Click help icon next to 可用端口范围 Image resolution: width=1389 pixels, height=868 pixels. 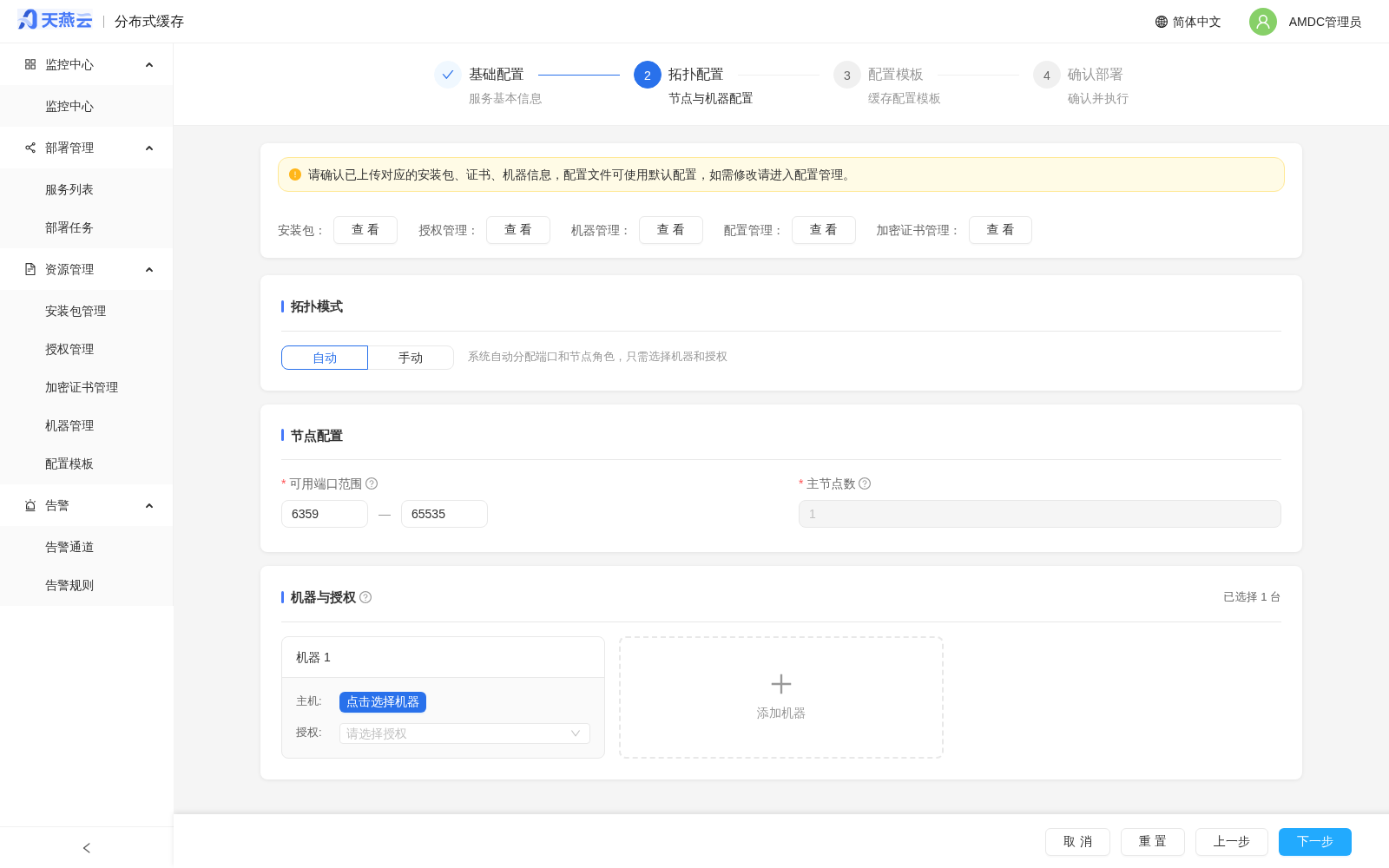point(372,483)
